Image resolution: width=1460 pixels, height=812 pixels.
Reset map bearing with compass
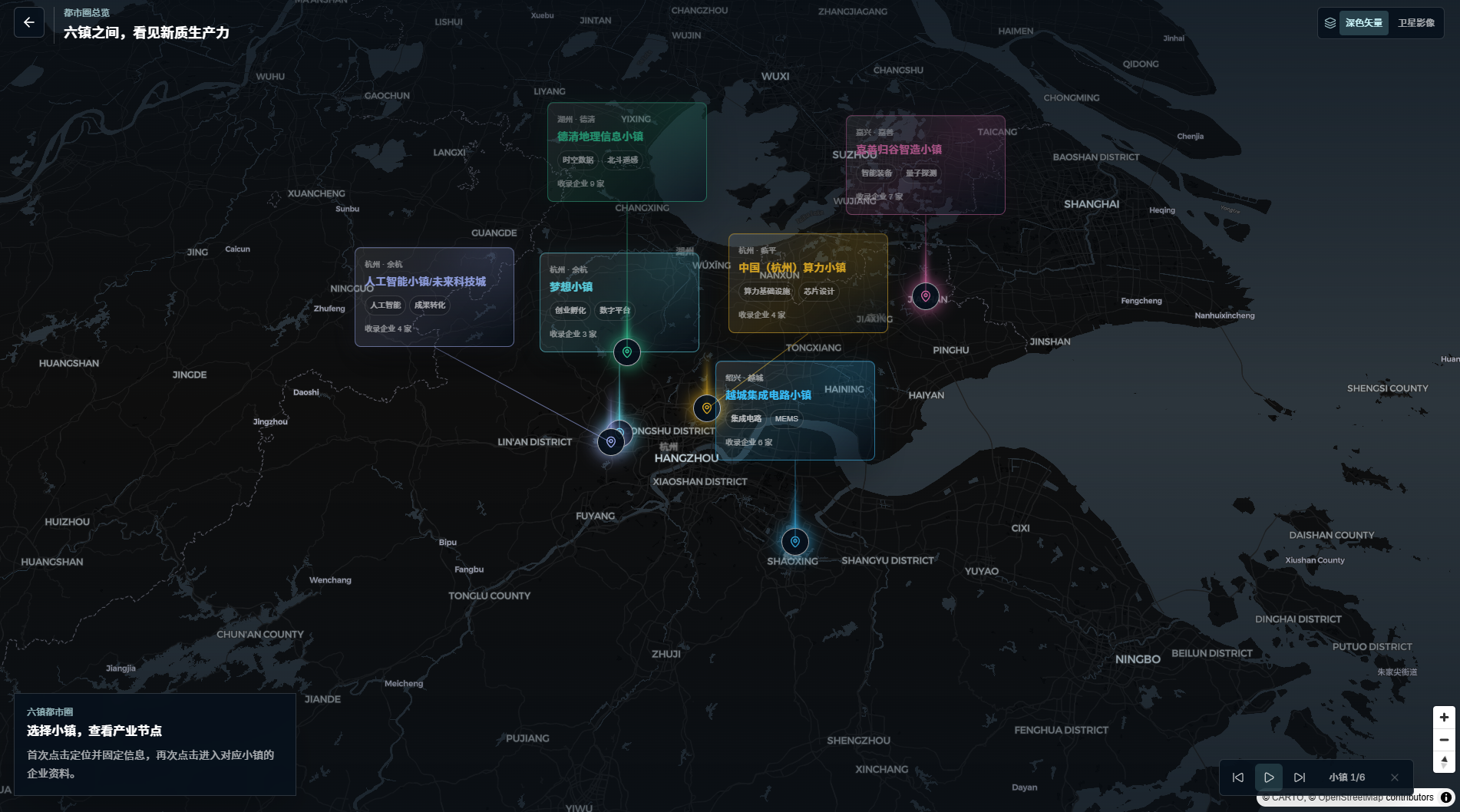click(x=1444, y=762)
